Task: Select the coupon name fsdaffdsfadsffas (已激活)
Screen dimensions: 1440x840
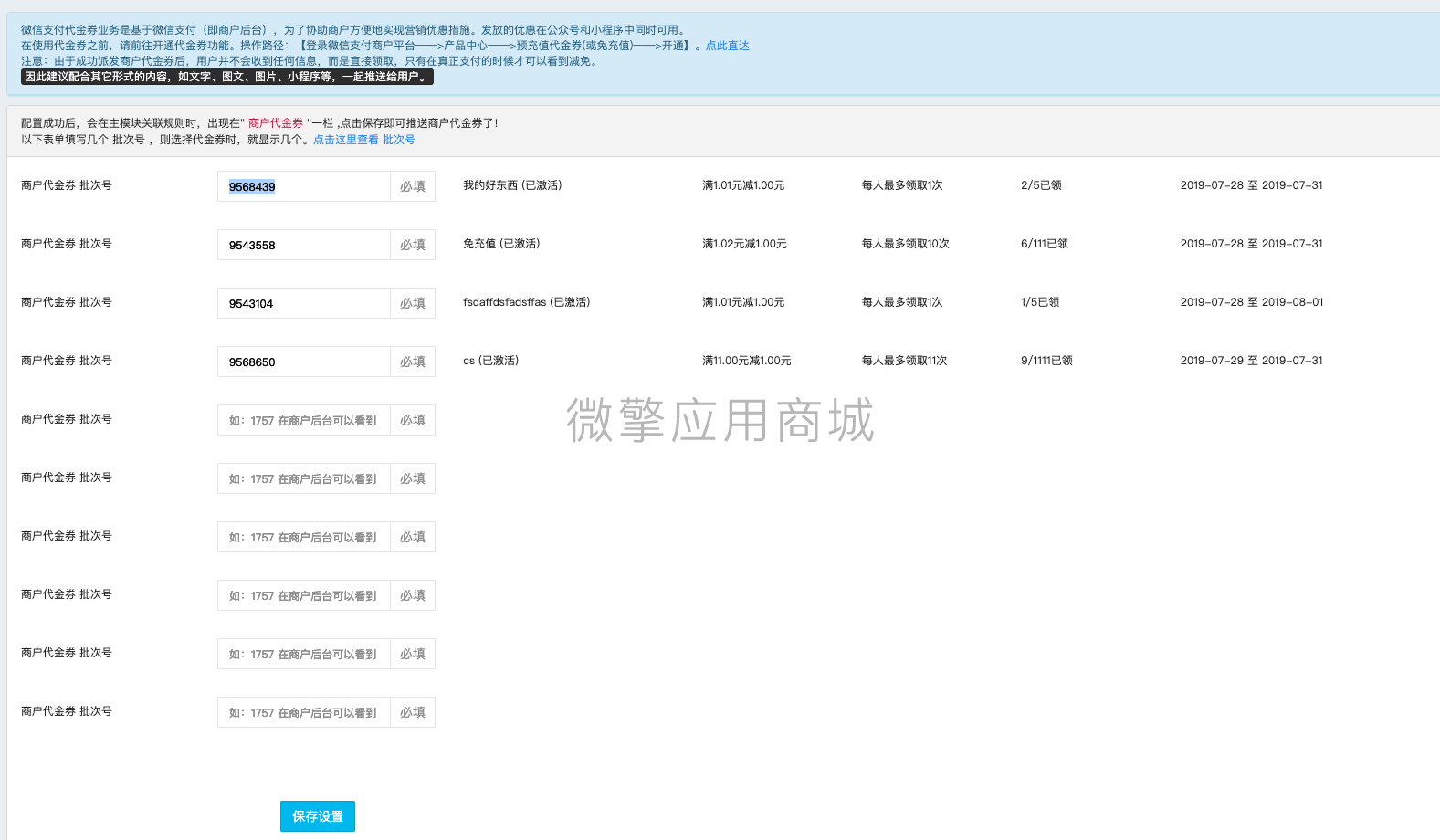Action: pos(527,302)
